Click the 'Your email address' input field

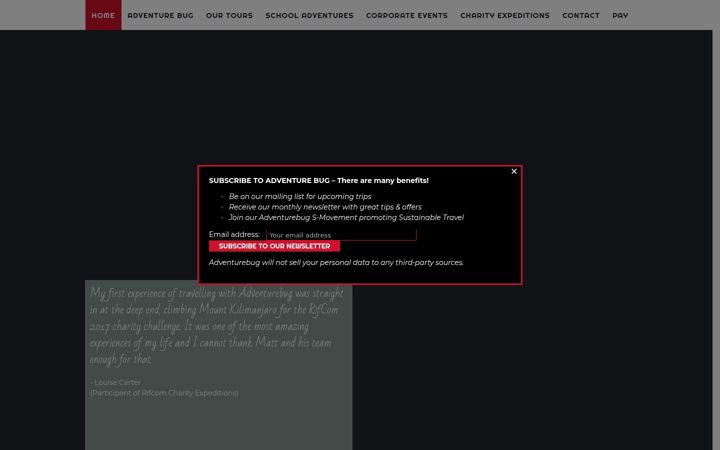341,235
